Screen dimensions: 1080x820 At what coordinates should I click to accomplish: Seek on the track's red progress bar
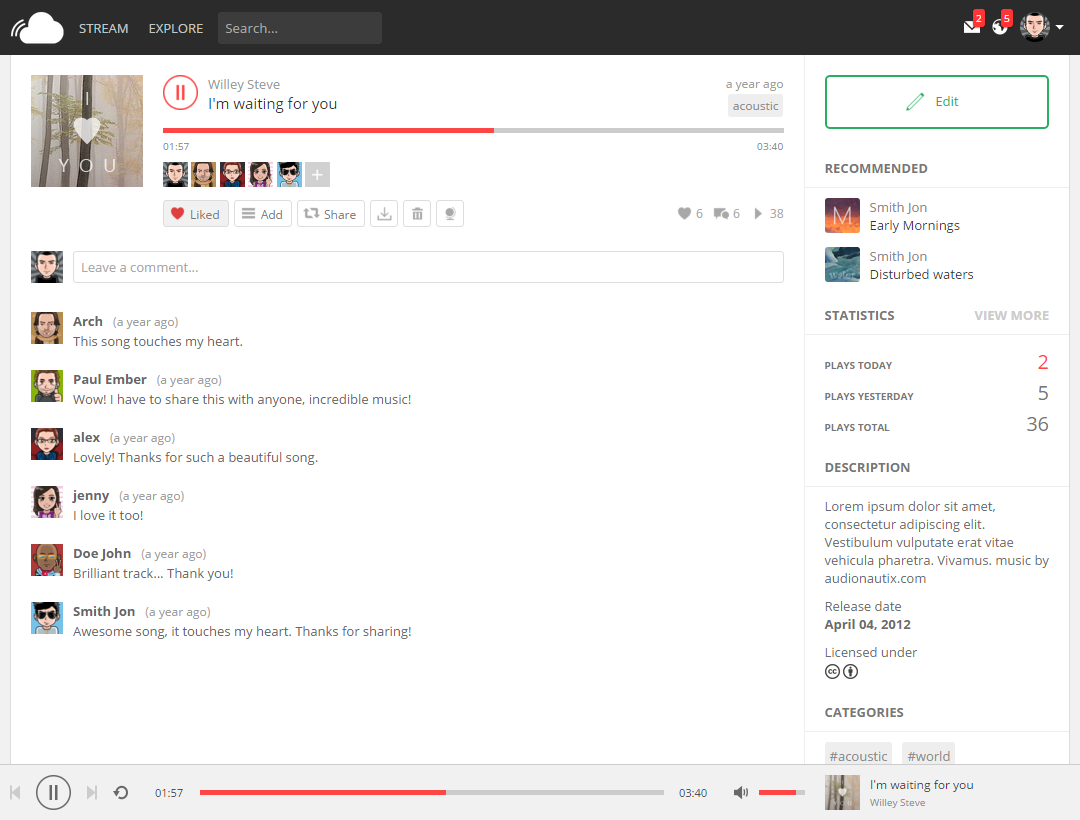(x=473, y=130)
